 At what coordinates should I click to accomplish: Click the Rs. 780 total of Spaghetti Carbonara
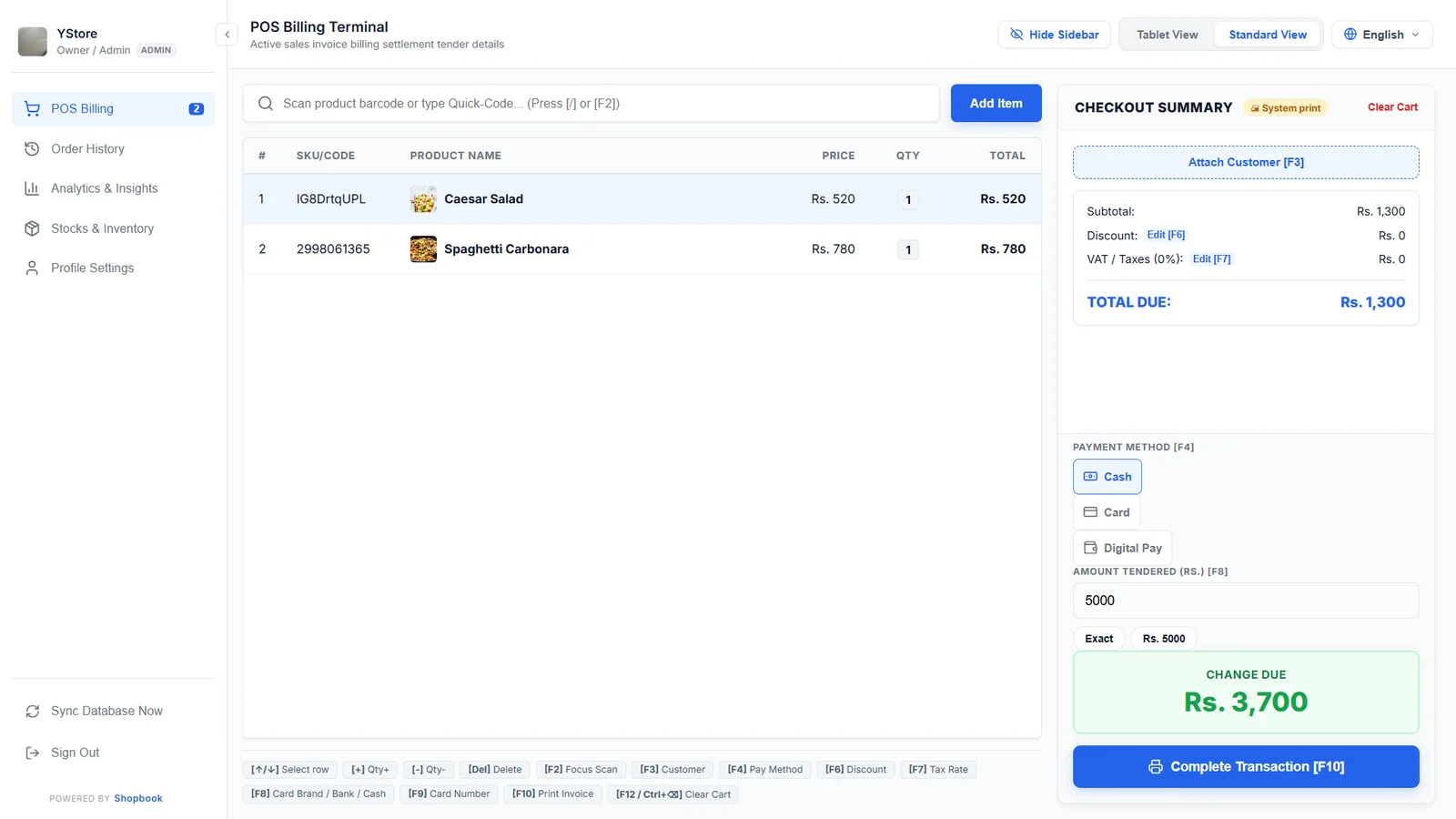(x=1003, y=249)
